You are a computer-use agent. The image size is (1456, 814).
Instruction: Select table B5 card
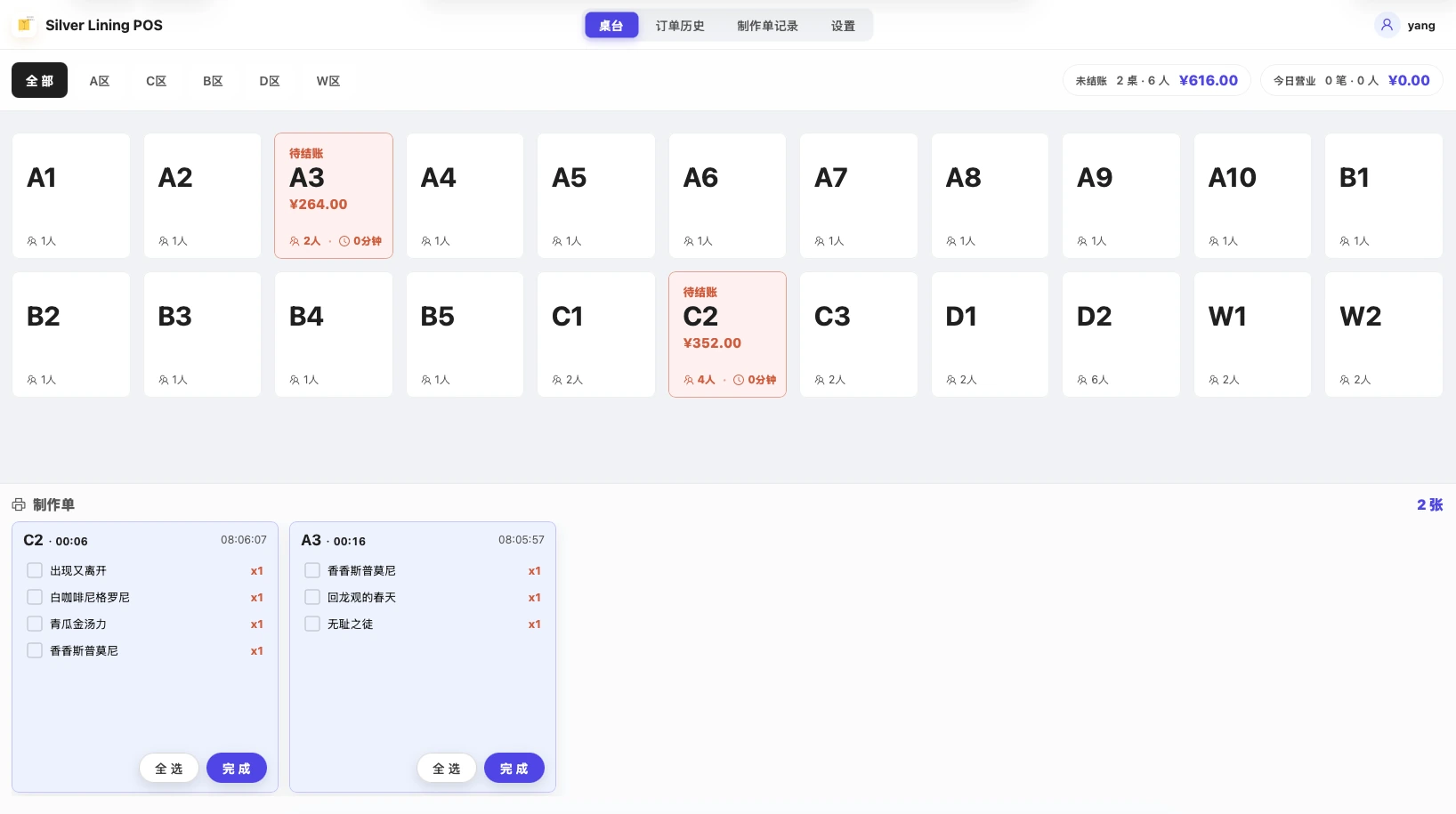click(x=465, y=334)
